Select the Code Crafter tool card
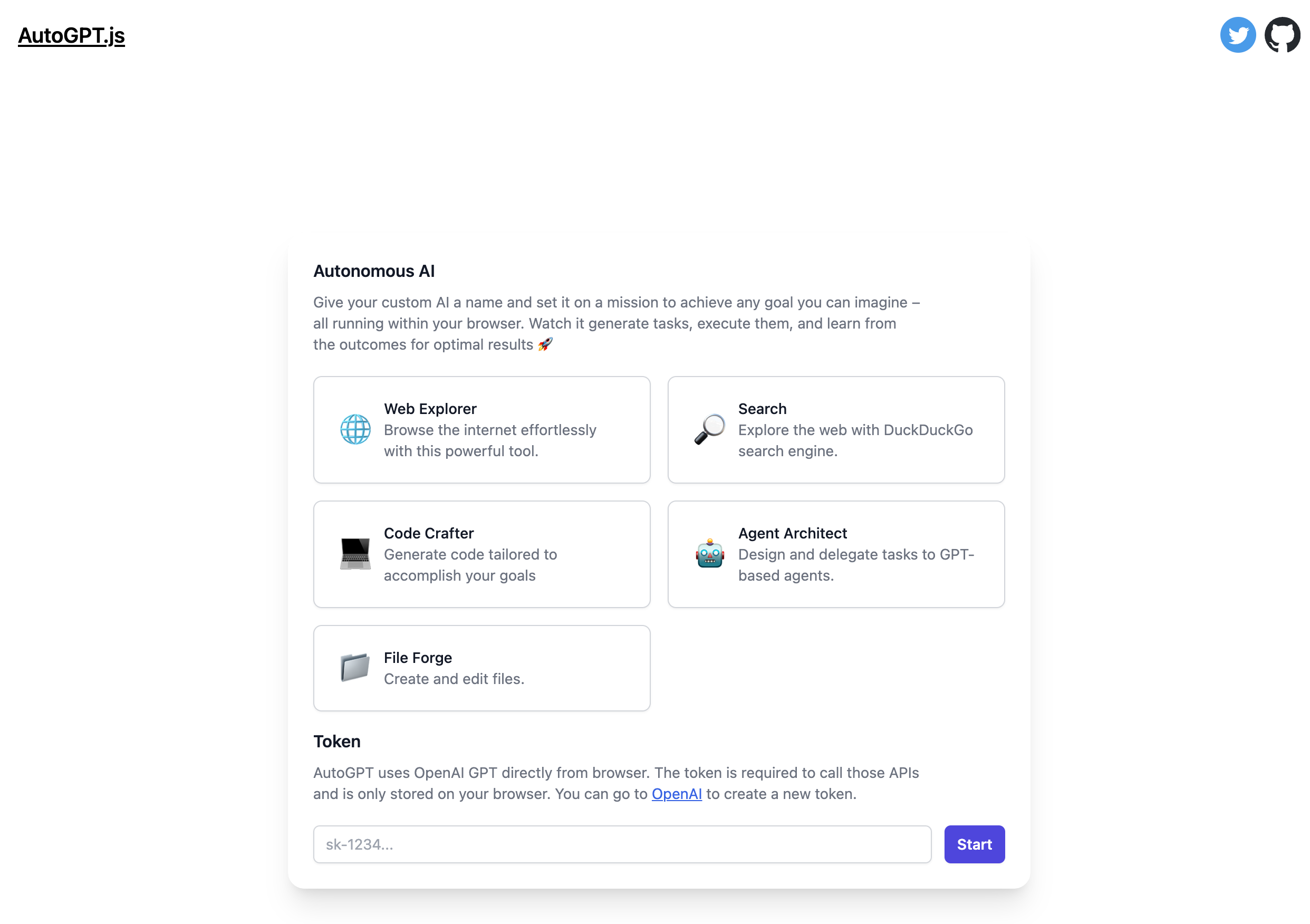 pos(481,554)
